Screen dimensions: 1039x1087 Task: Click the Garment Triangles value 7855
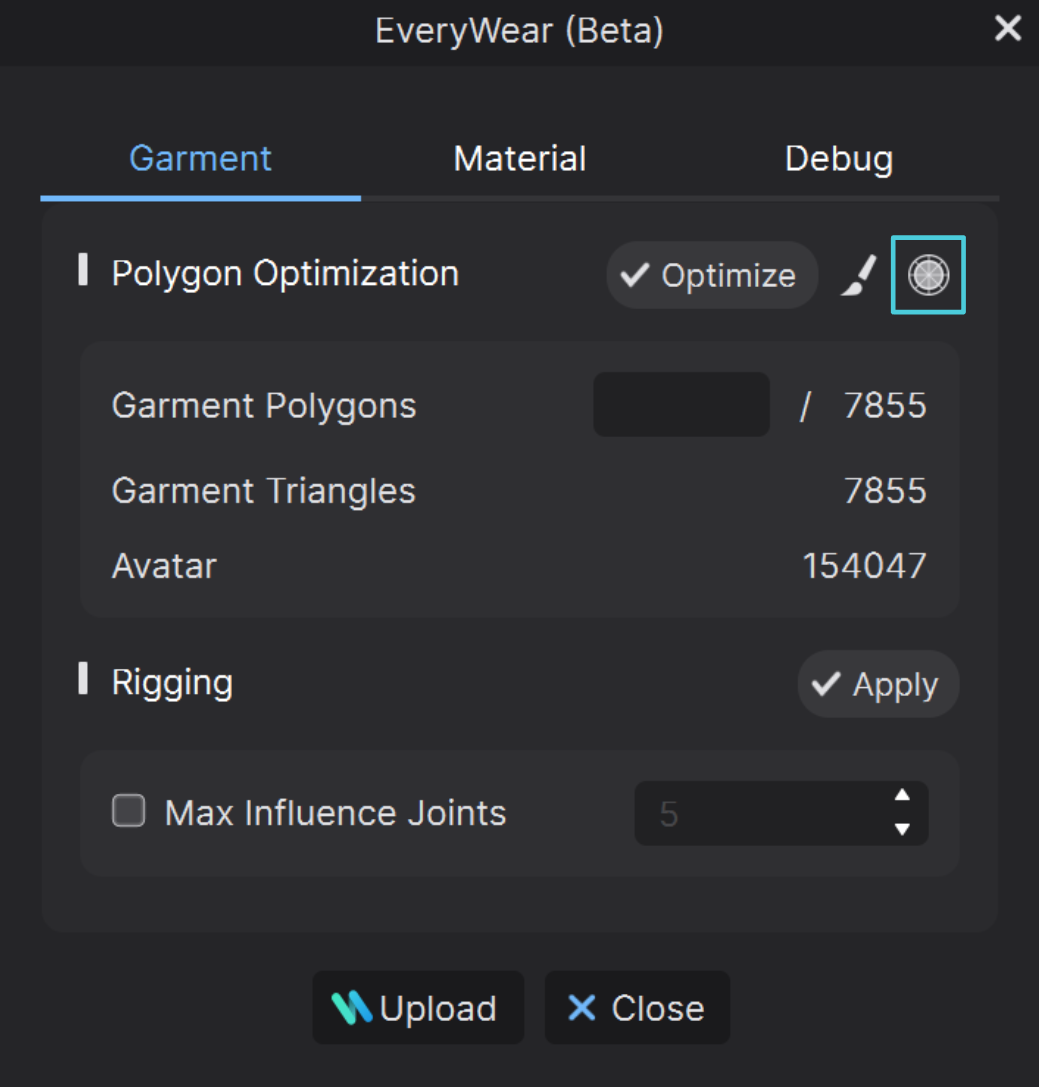(x=885, y=491)
